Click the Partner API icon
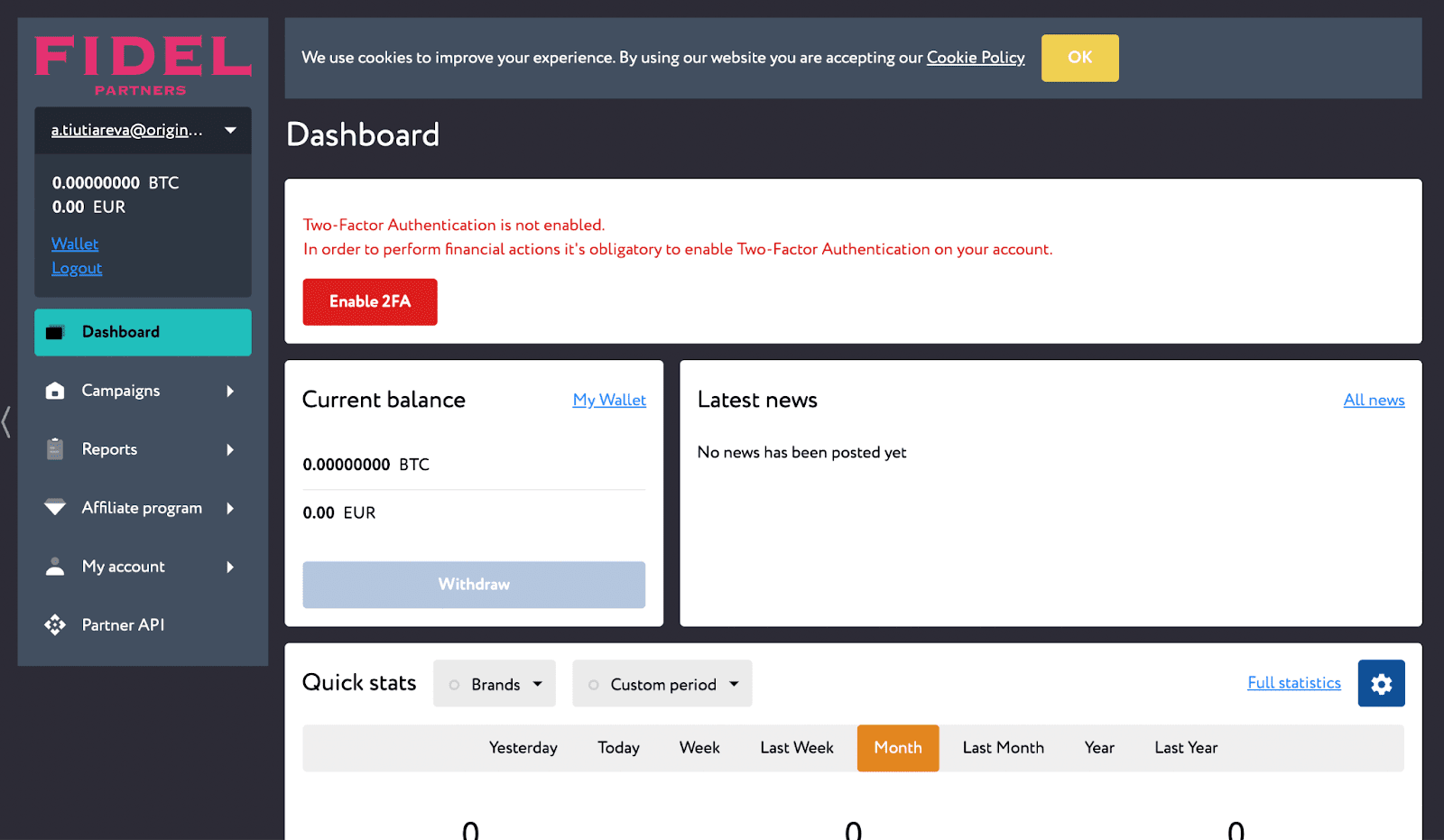 tap(55, 625)
